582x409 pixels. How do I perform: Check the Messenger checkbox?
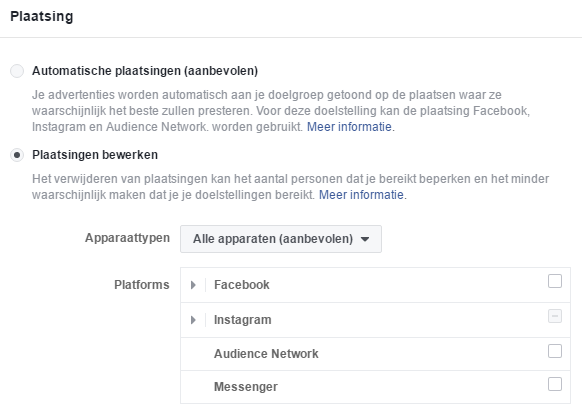(x=555, y=384)
